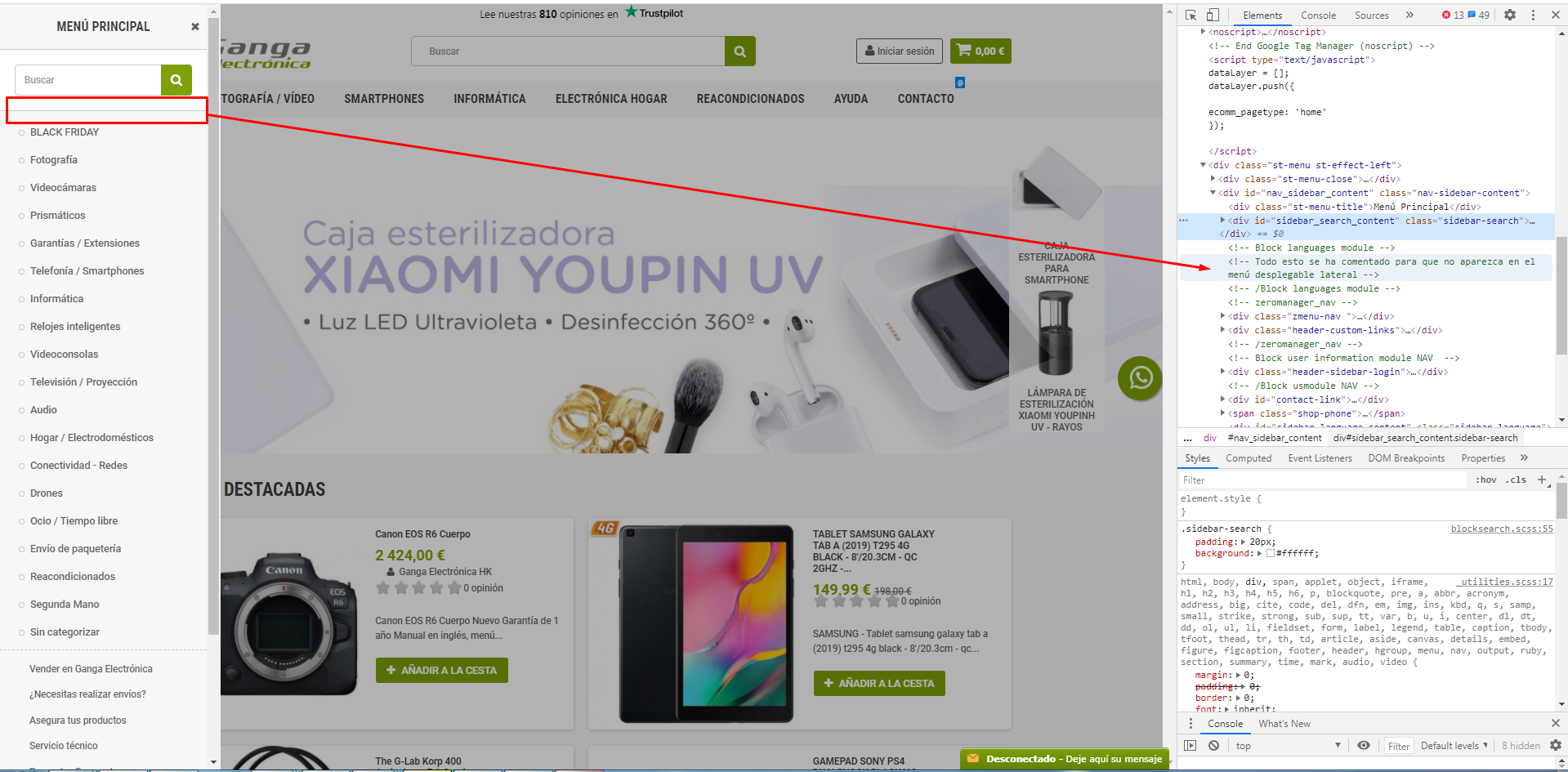
Task: Toggle the device toolbar icon
Action: point(1213,15)
